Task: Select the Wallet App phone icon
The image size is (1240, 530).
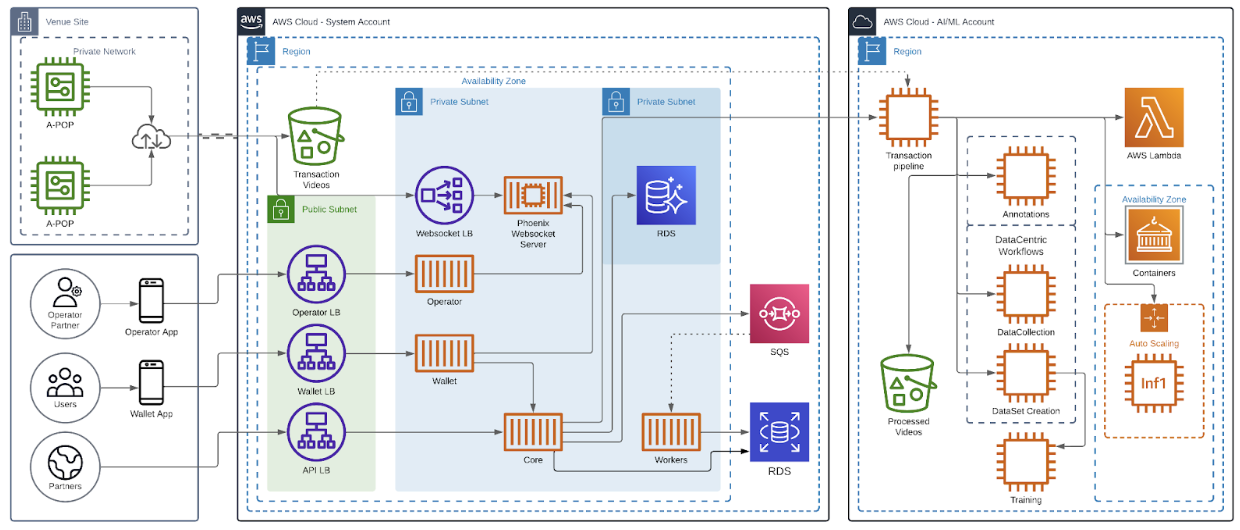Action: tap(151, 382)
